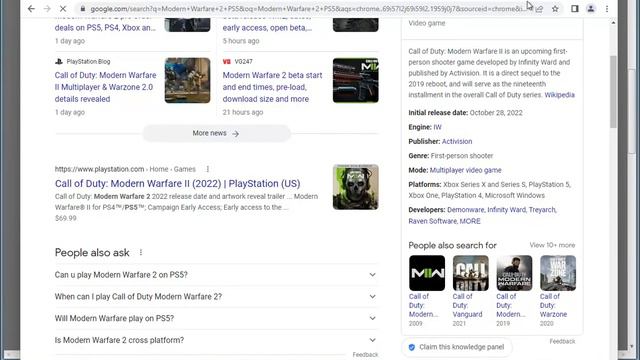This screenshot has height=360, width=640.
Task: Click 'early access, open beta' article link
Action: coord(267,28)
